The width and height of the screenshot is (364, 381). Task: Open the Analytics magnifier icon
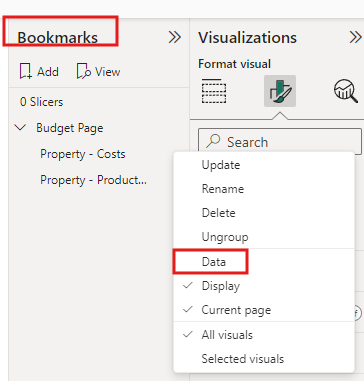(346, 91)
